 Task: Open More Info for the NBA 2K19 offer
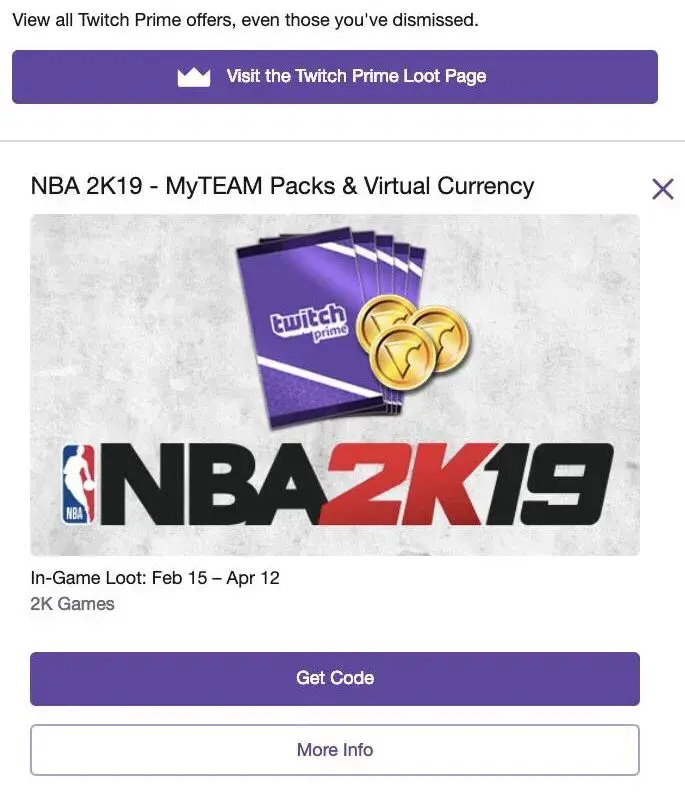334,750
